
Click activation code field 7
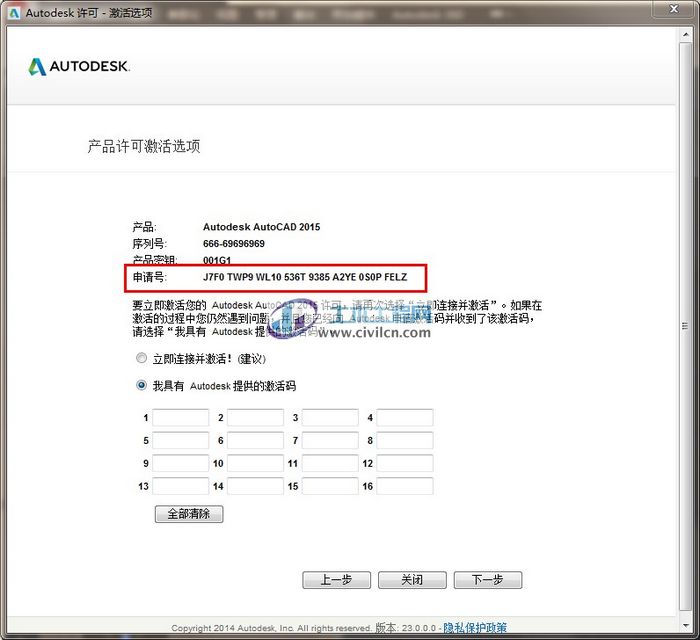[330, 441]
